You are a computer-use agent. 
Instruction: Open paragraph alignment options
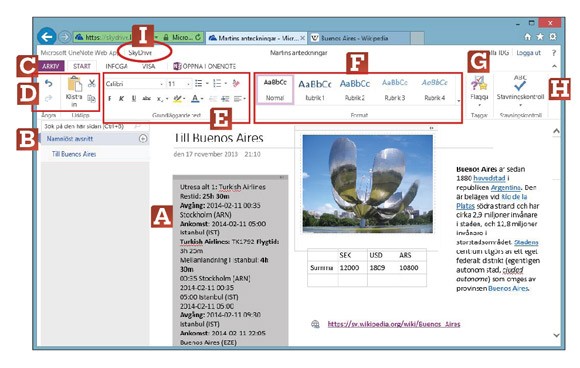click(x=240, y=99)
